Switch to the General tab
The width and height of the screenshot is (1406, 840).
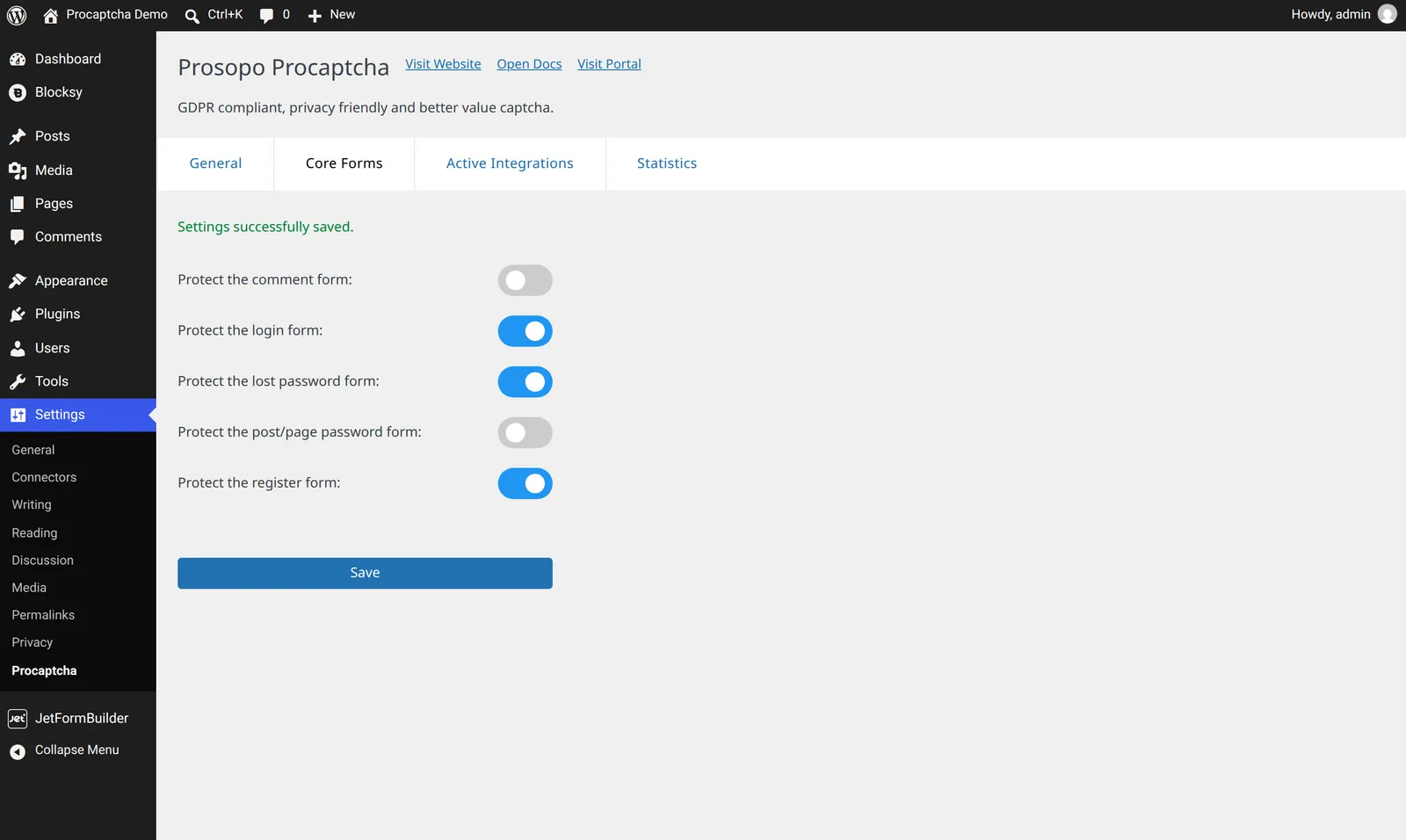tap(215, 163)
